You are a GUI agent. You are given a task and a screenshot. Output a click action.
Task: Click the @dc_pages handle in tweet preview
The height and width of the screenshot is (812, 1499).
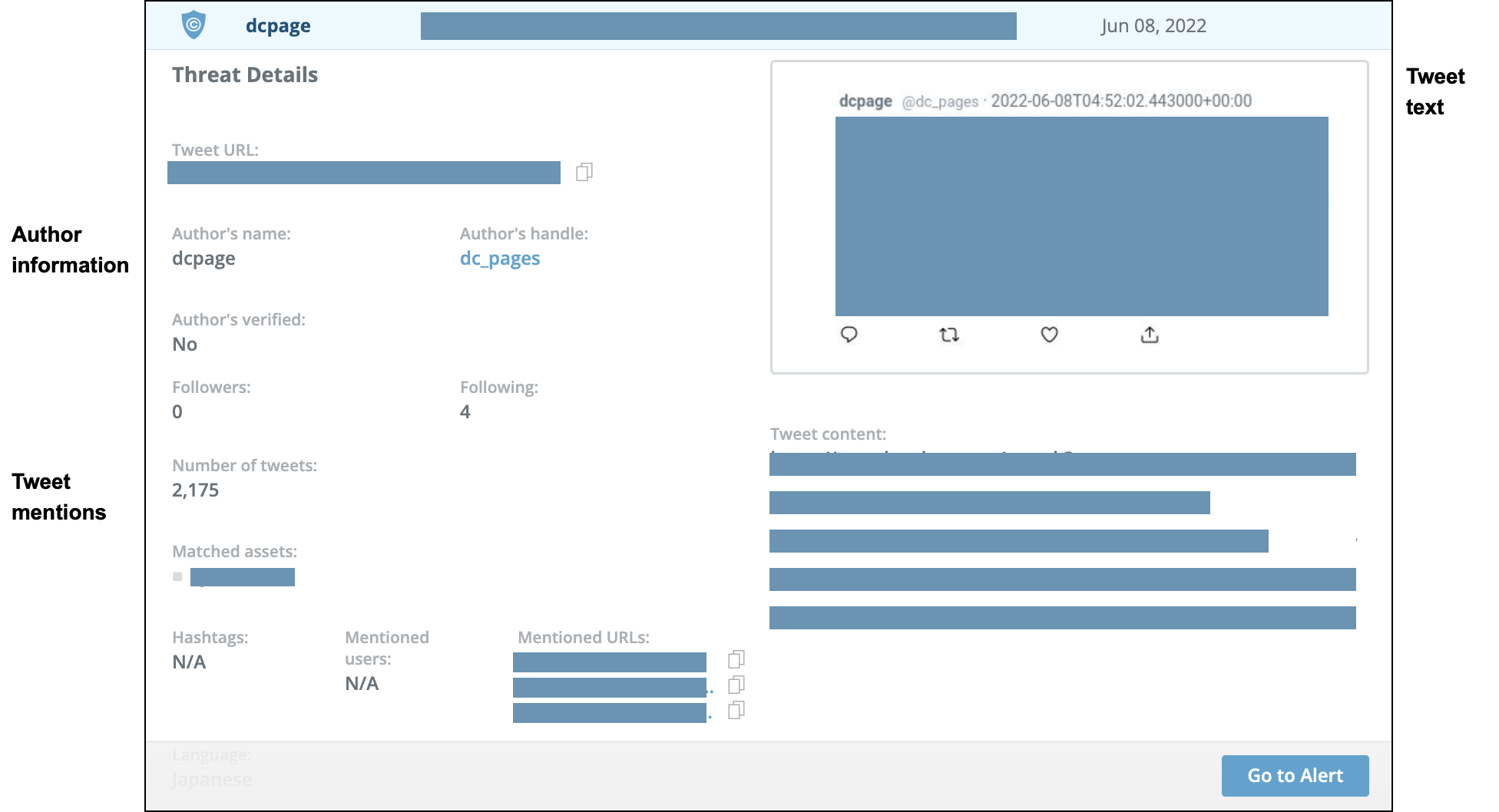pyautogui.click(x=940, y=101)
